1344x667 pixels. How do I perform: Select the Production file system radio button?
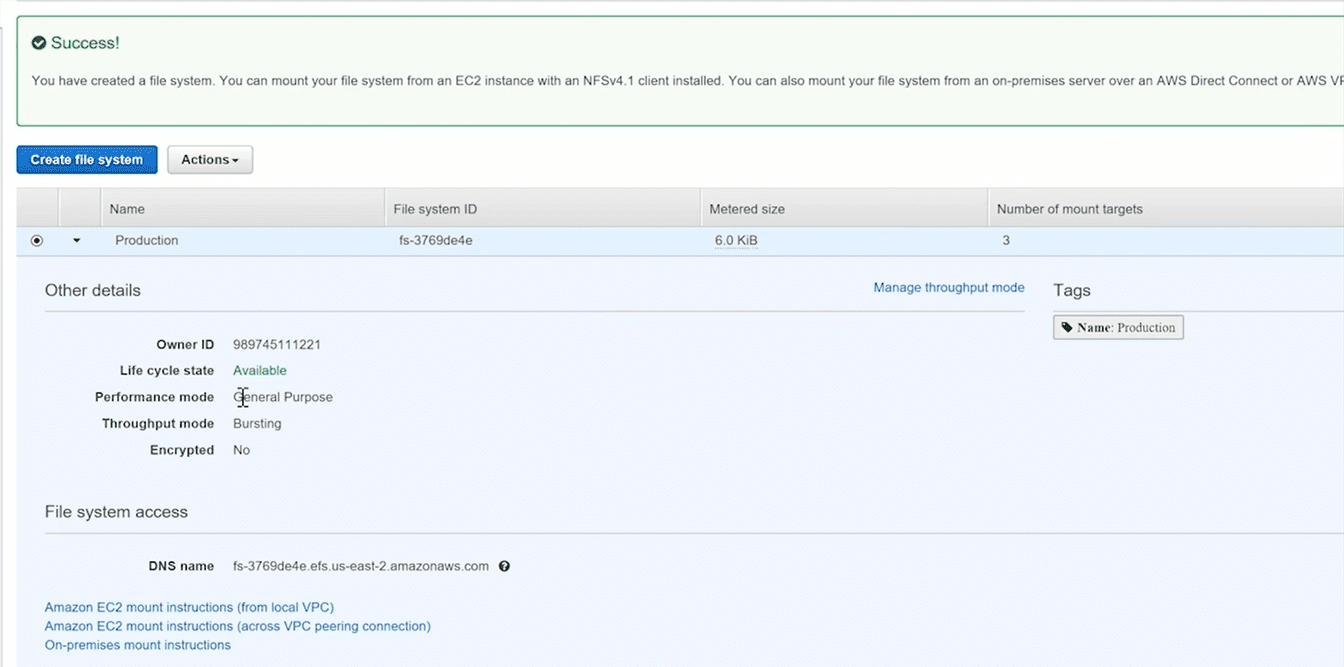tap(37, 241)
